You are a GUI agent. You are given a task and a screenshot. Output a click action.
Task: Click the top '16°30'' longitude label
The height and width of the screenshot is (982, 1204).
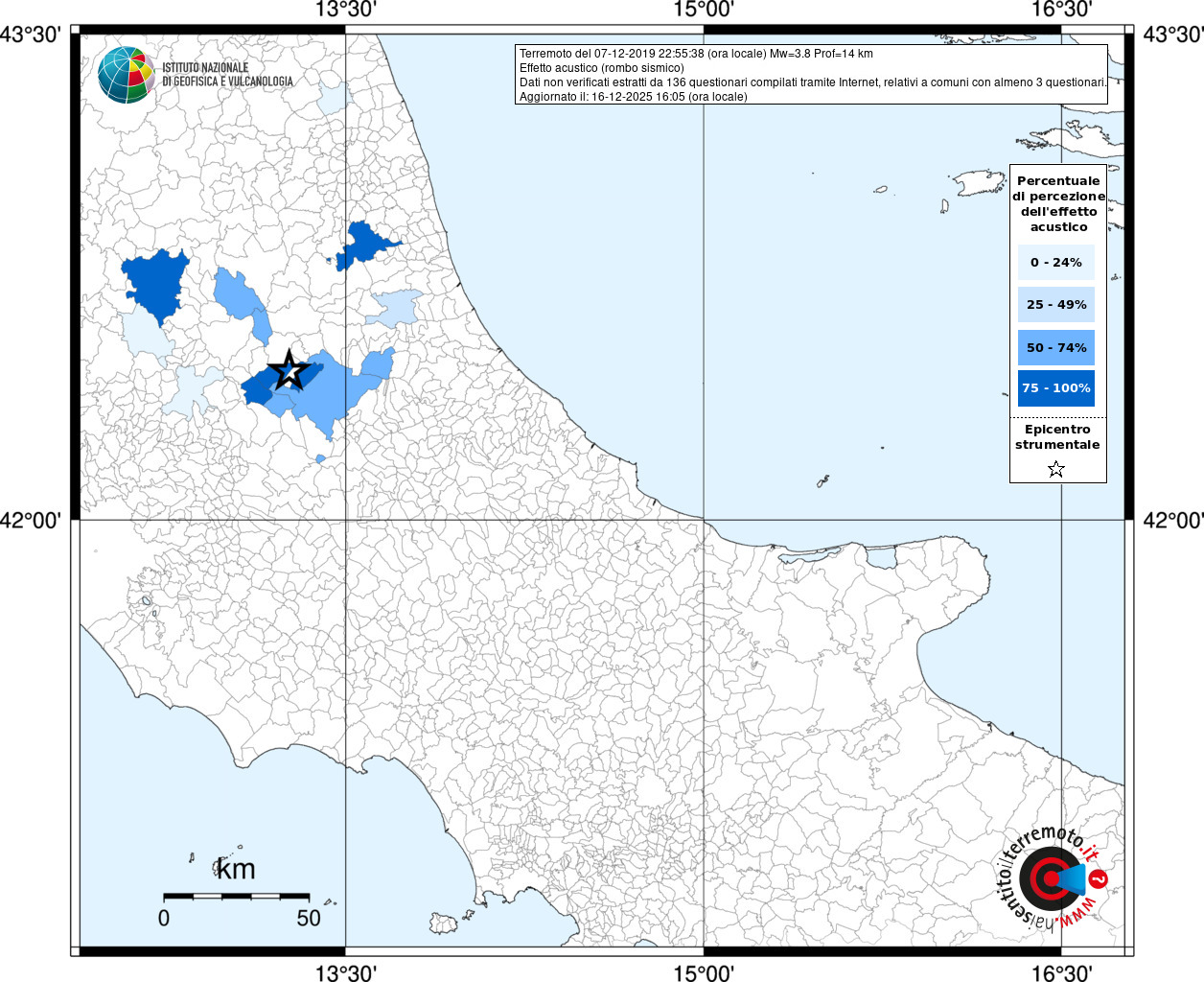click(x=1061, y=11)
